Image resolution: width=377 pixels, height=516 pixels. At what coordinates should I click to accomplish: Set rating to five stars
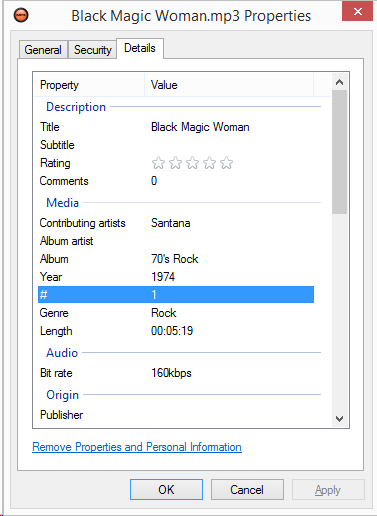pyautogui.click(x=226, y=163)
